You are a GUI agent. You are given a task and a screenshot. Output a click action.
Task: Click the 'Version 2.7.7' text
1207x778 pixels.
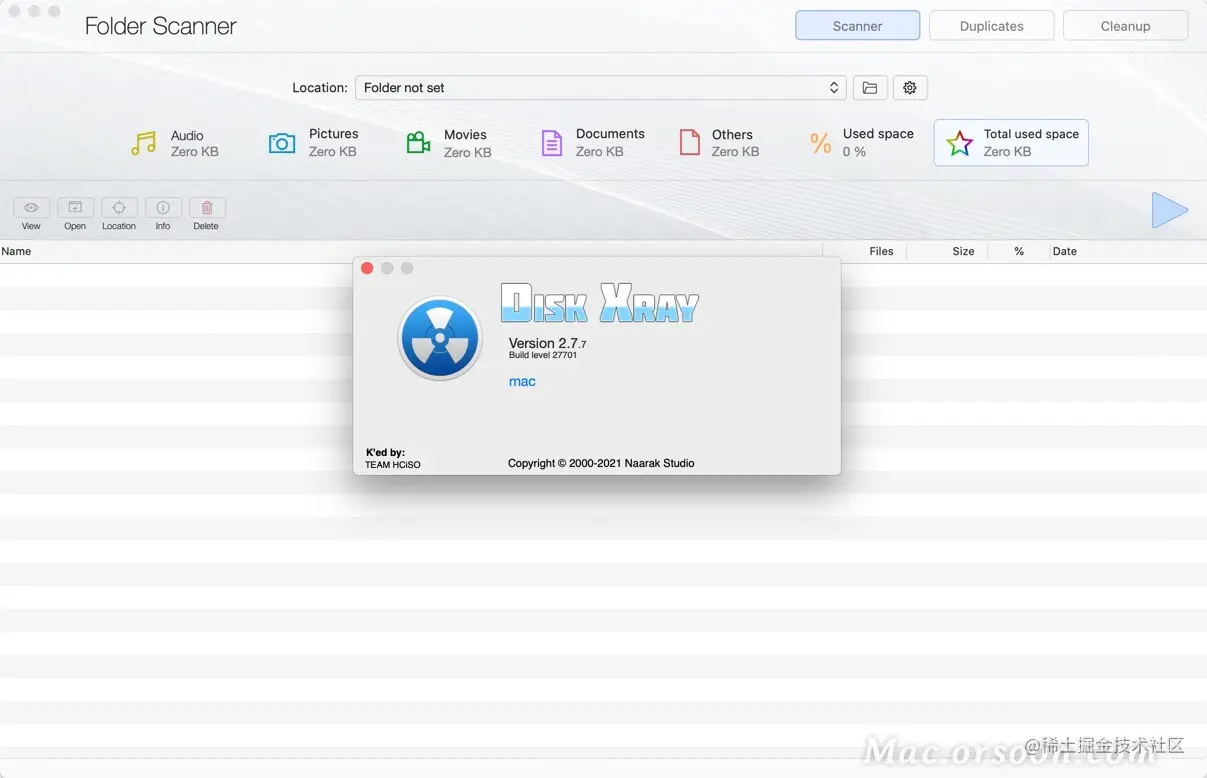[547, 343]
